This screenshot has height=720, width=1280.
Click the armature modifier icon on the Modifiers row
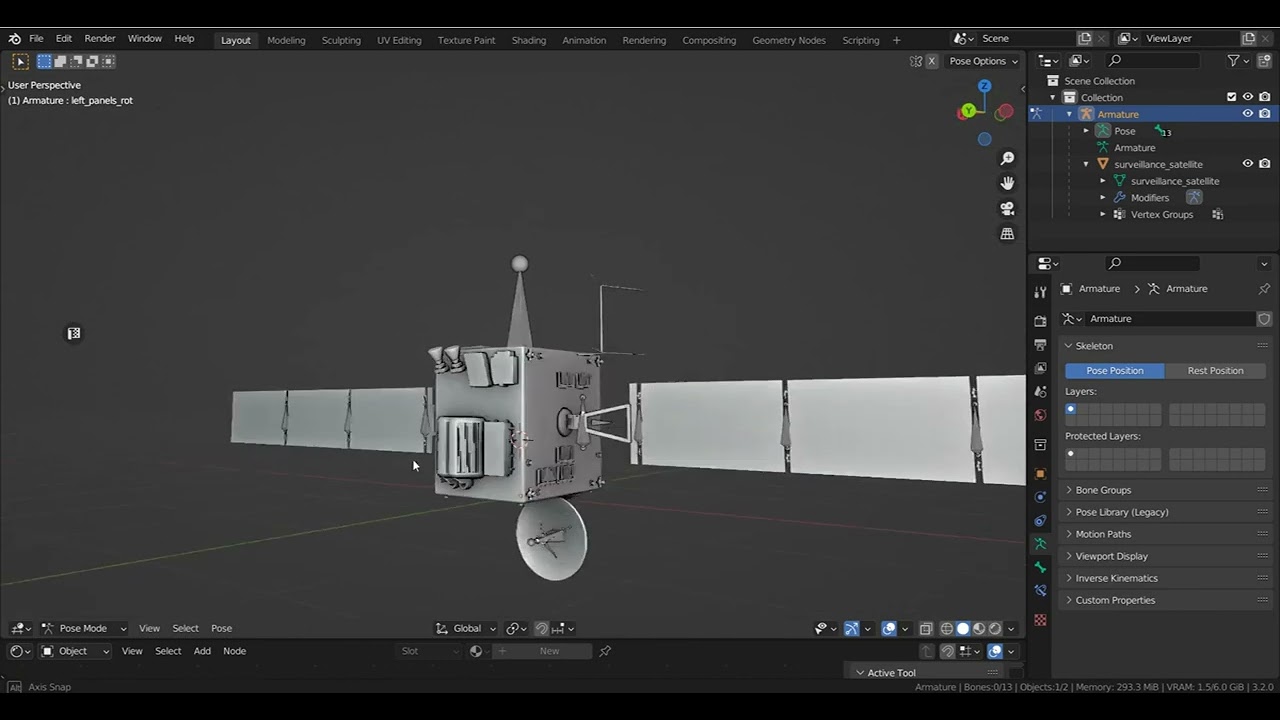tap(1194, 198)
